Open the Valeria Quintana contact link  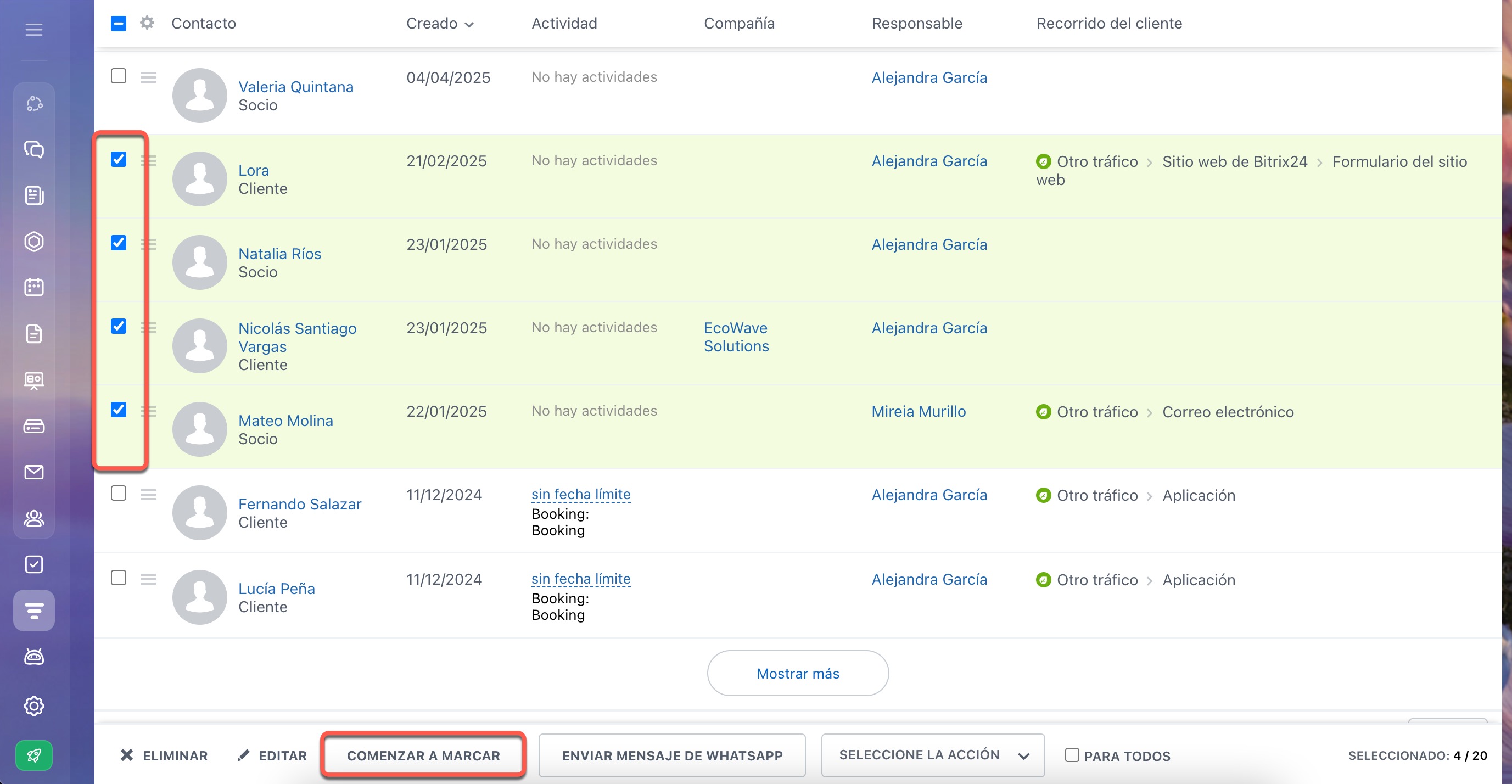pos(296,87)
